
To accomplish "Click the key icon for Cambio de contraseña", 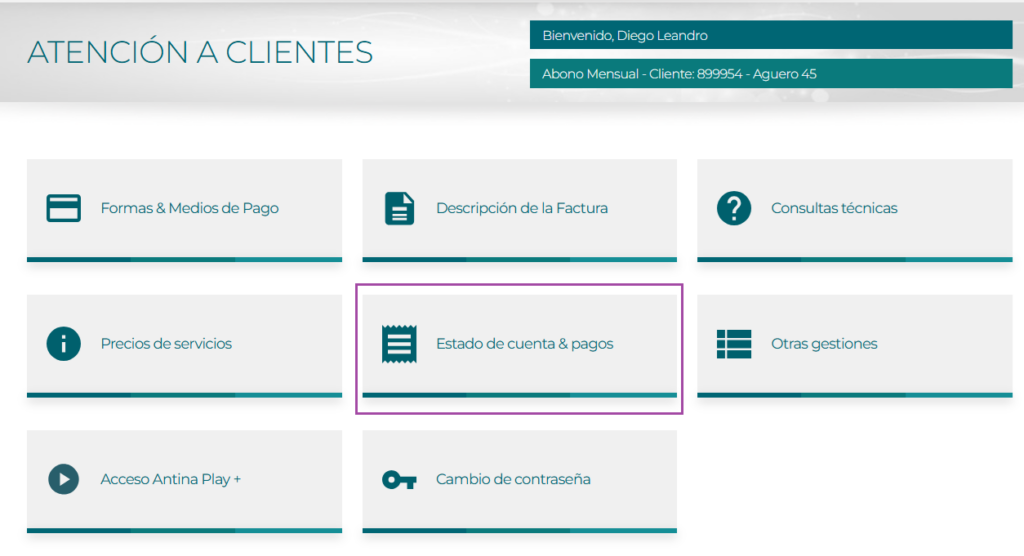I will (x=399, y=480).
